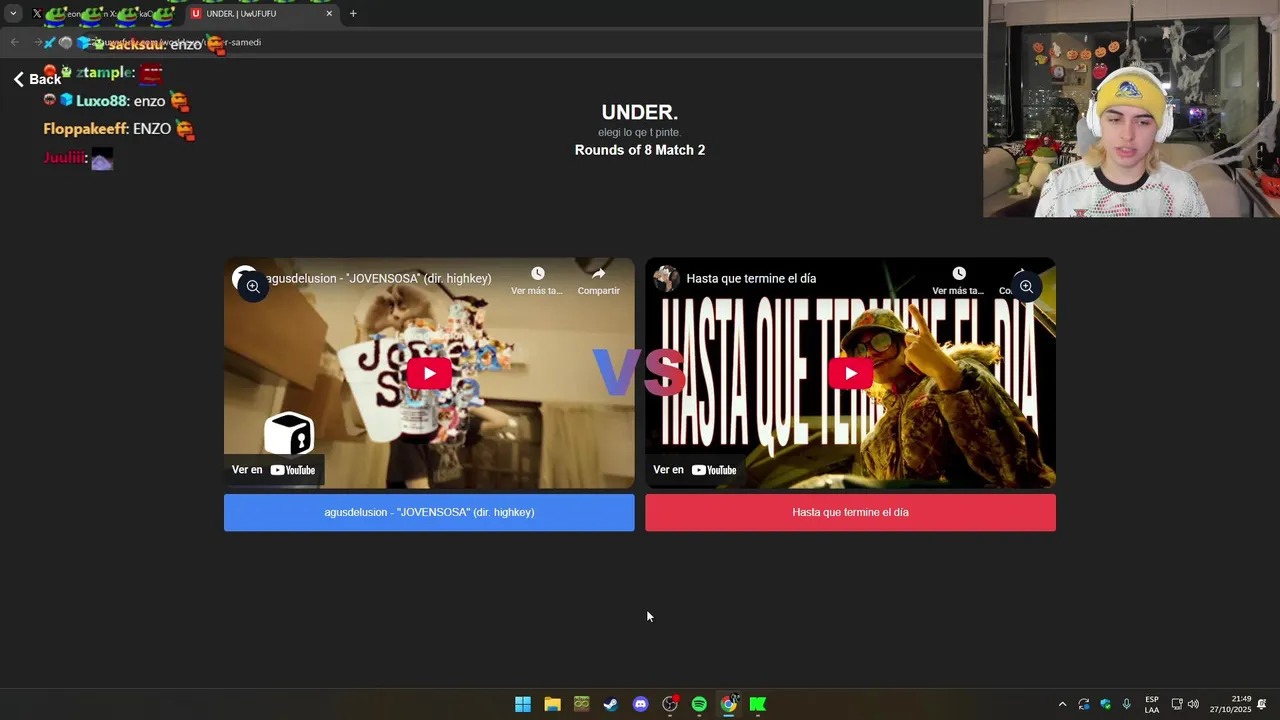Screen dimensions: 1280x720
Task: Vote for agusdelusion JOVENSOSA blue button
Action: (429, 512)
